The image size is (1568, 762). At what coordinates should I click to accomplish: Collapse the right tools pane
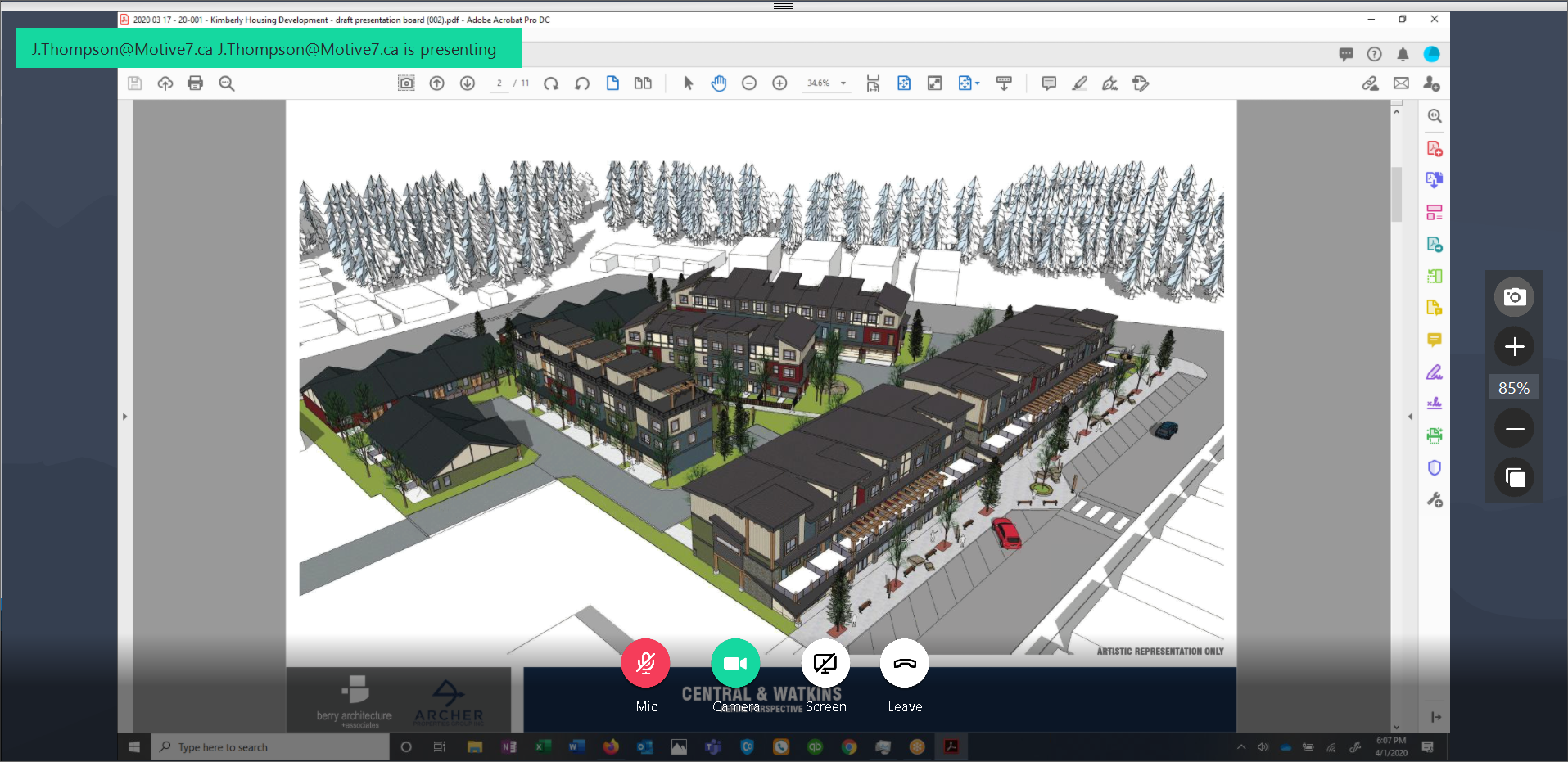point(1410,417)
